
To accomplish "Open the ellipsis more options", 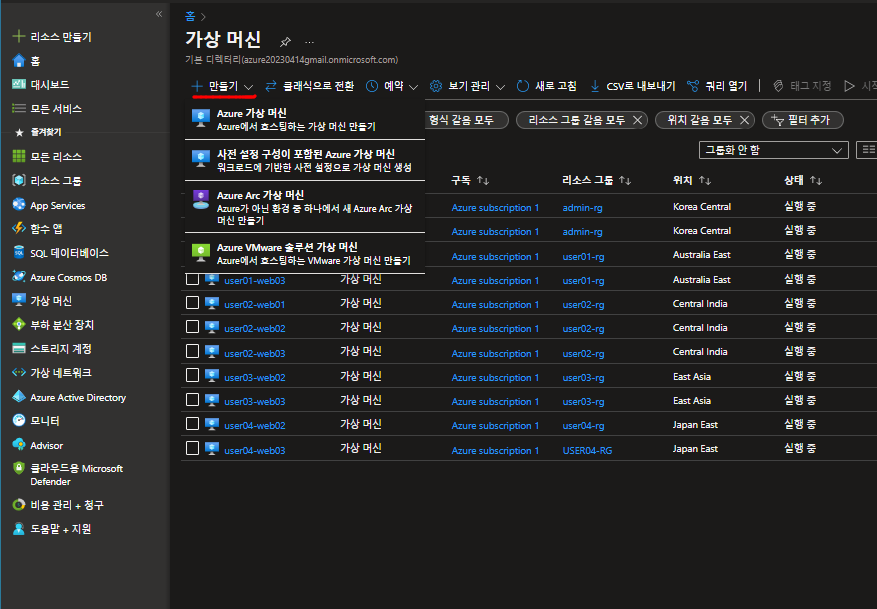I will 309,42.
